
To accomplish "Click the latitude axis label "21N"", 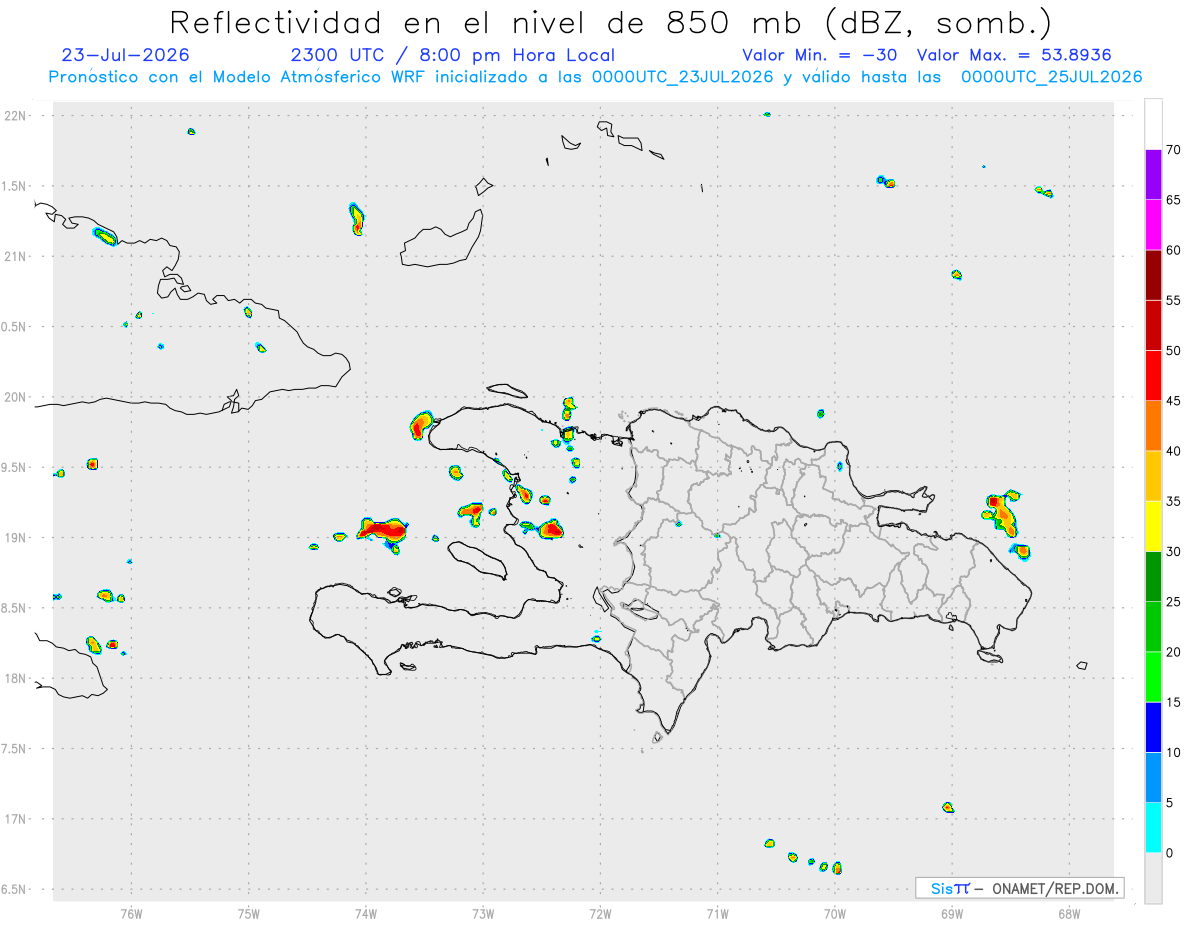I will point(16,257).
